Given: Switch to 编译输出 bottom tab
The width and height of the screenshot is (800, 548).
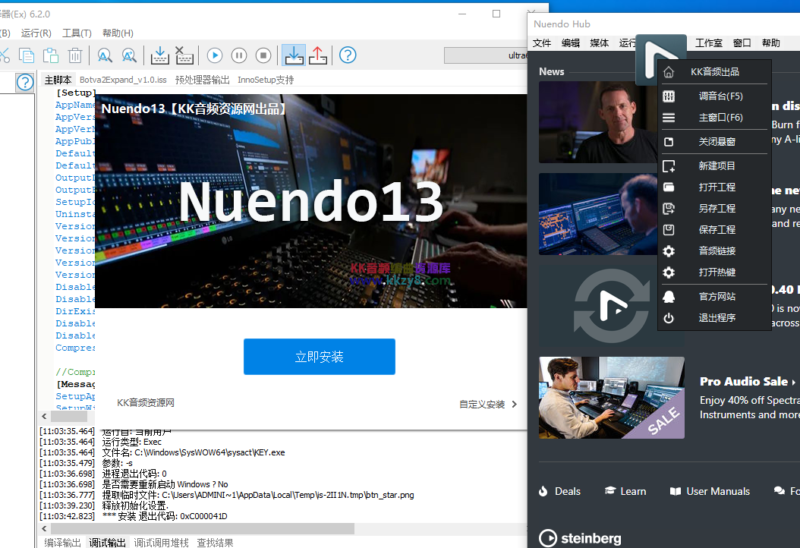Looking at the screenshot, I should [62, 542].
